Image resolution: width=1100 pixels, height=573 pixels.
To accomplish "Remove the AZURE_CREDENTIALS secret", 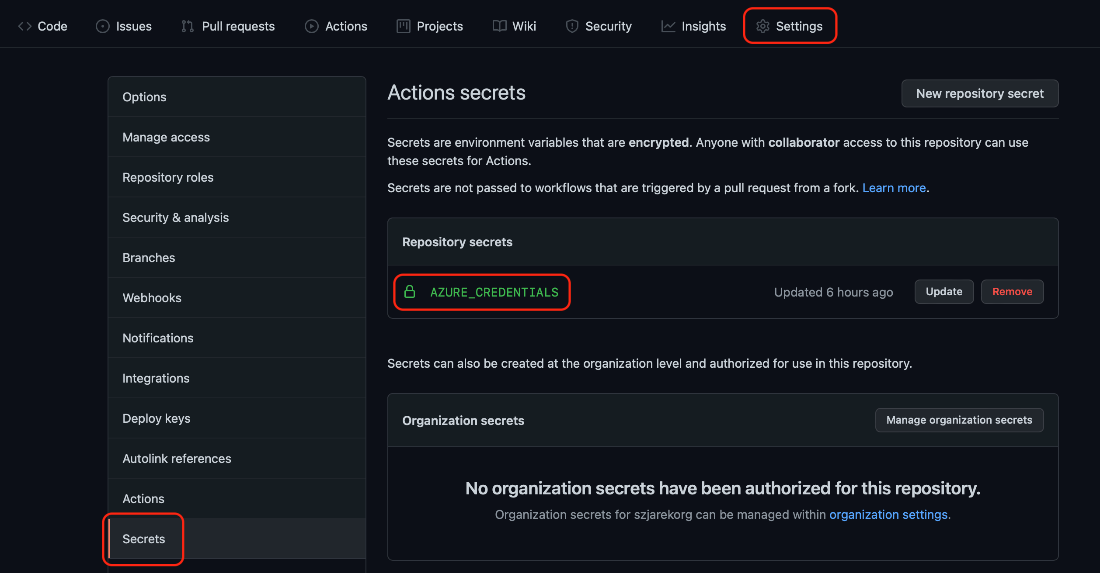I will 1012,292.
